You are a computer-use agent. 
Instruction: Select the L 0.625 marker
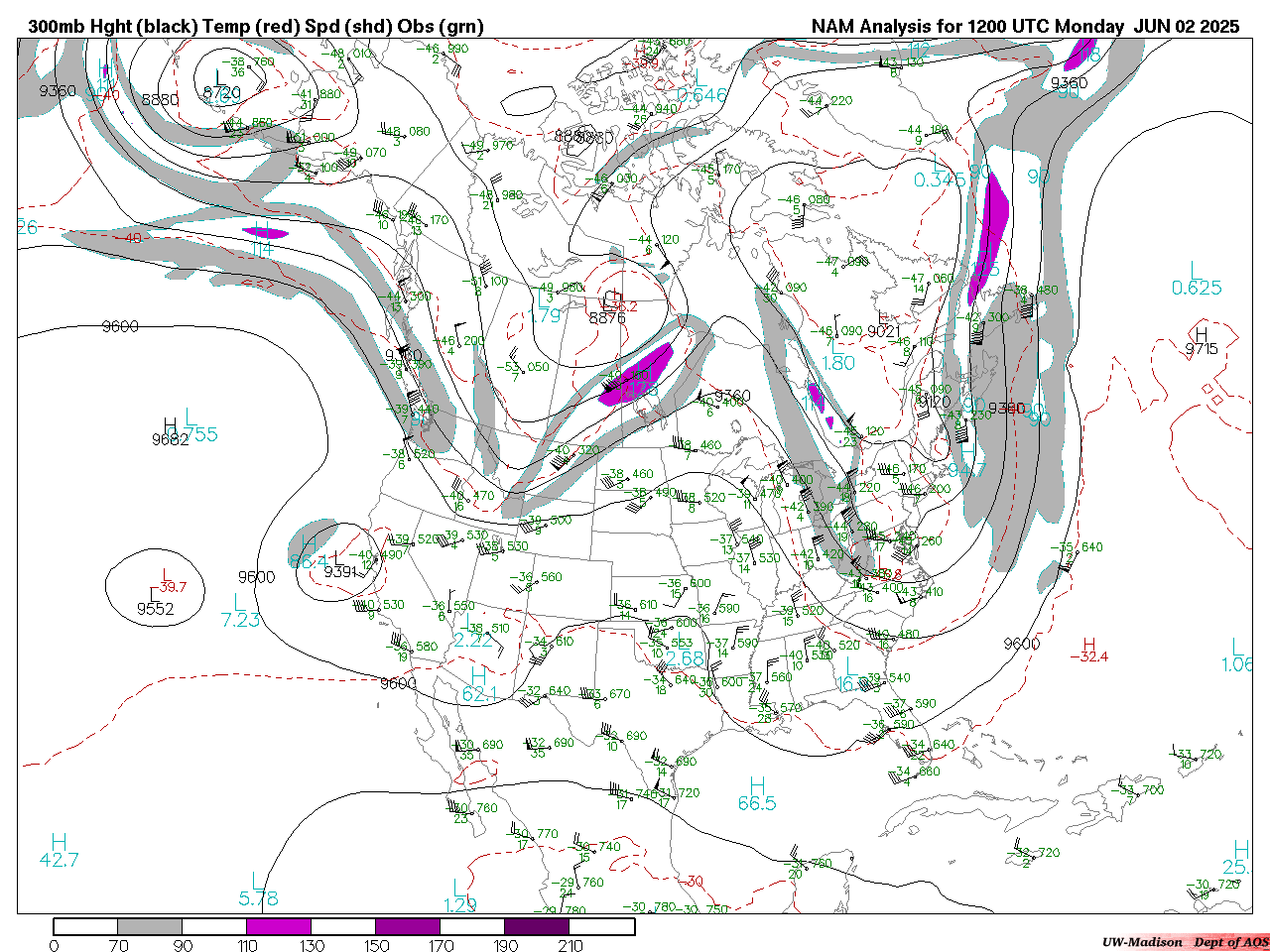click(x=1197, y=280)
